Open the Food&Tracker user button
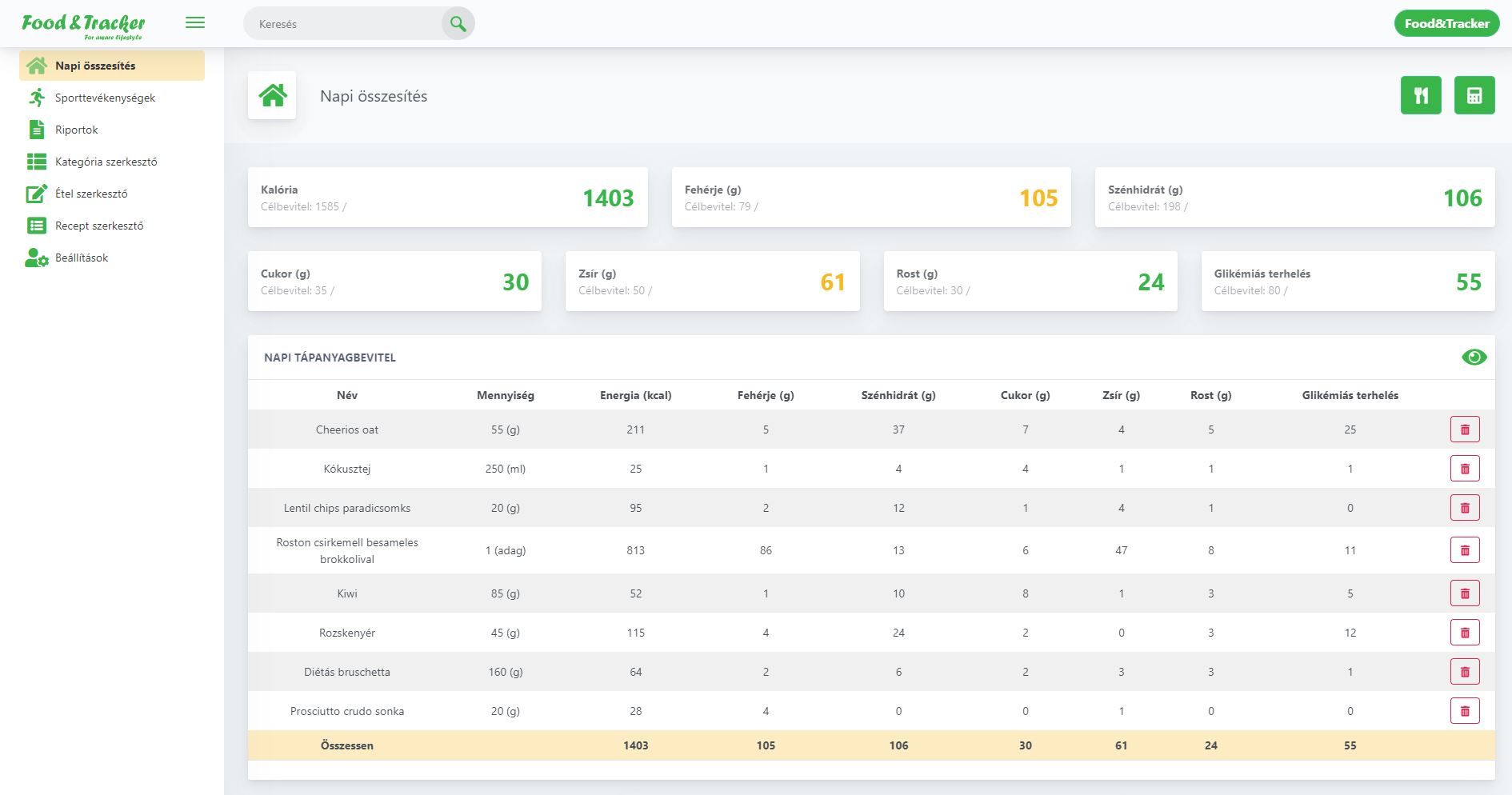 [1446, 23]
